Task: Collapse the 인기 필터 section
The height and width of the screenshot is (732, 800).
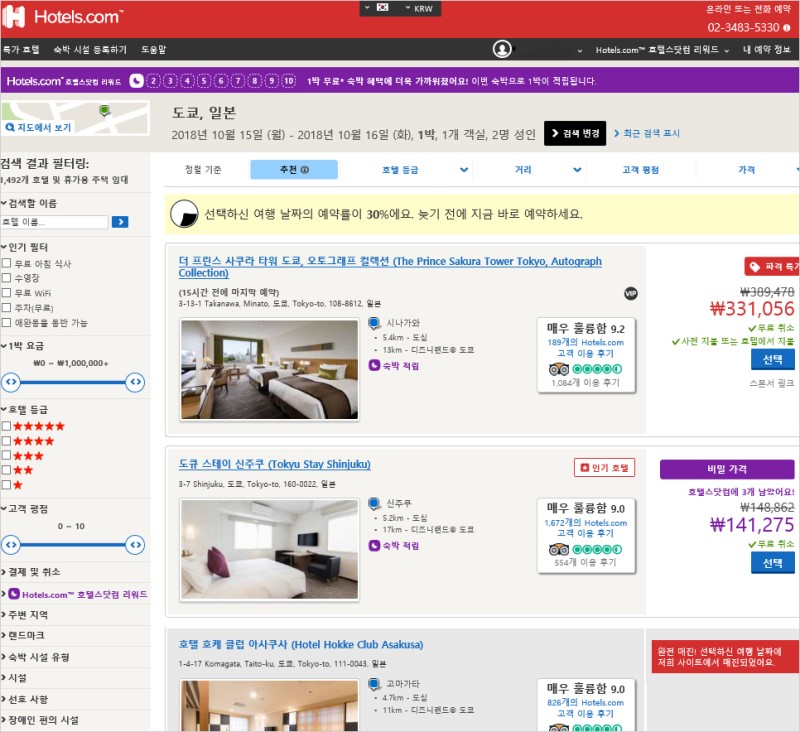Action: (x=24, y=247)
